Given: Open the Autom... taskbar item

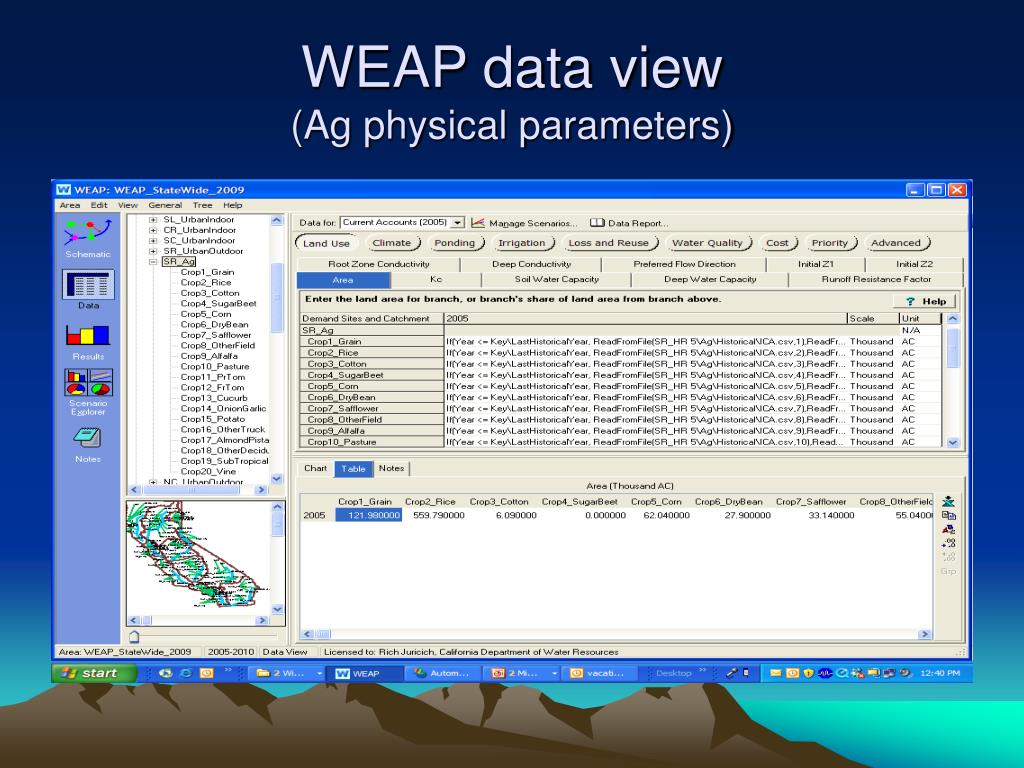Looking at the screenshot, I should coord(443,673).
